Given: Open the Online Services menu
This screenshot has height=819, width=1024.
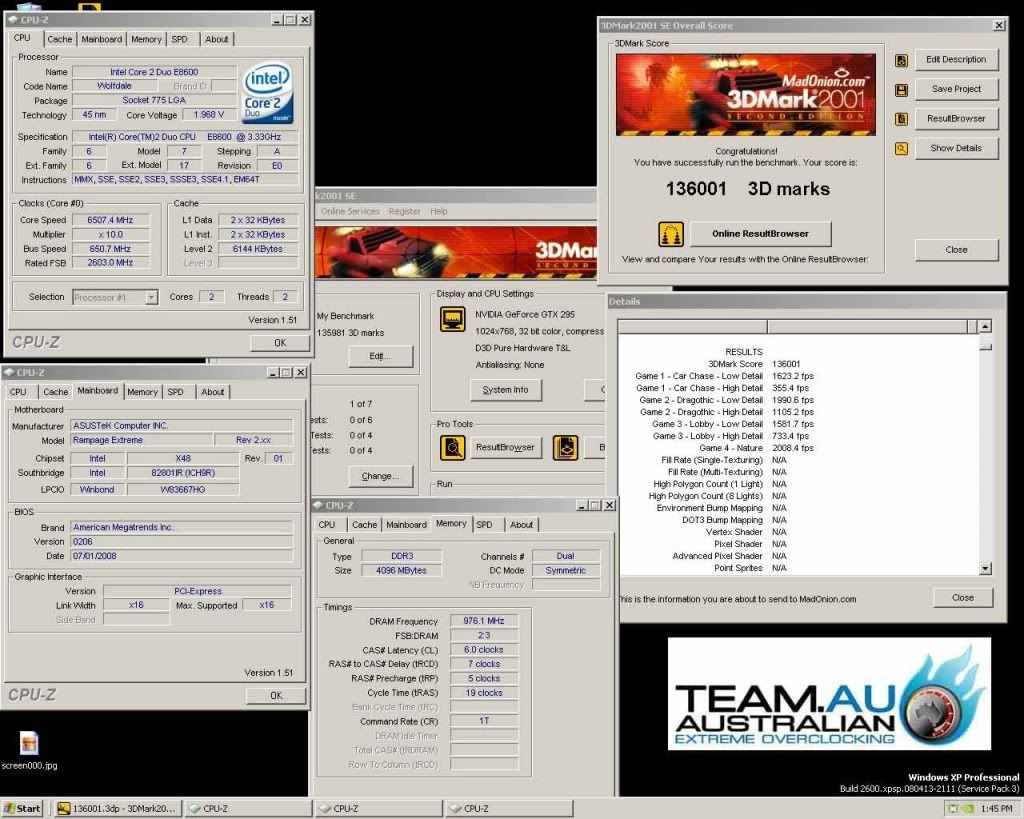Looking at the screenshot, I should coord(350,212).
